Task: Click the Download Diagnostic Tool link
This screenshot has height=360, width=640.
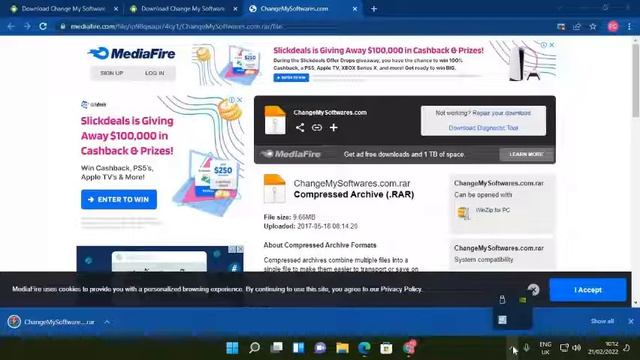Action: tap(483, 128)
